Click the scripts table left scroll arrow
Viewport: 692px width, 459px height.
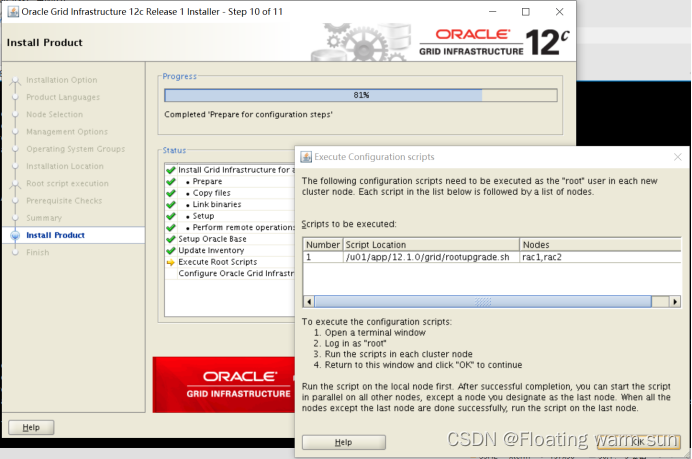(309, 302)
